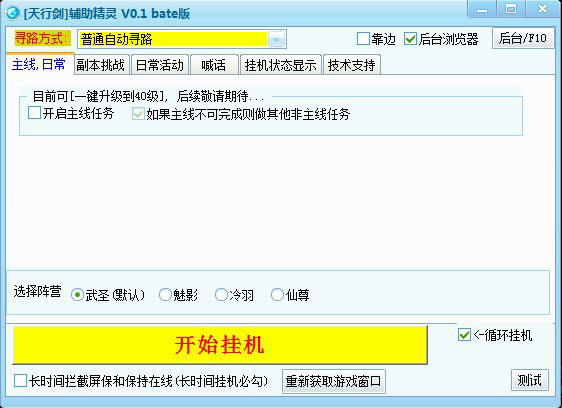
Task: Click the app logo icon in title bar
Action: (x=12, y=13)
